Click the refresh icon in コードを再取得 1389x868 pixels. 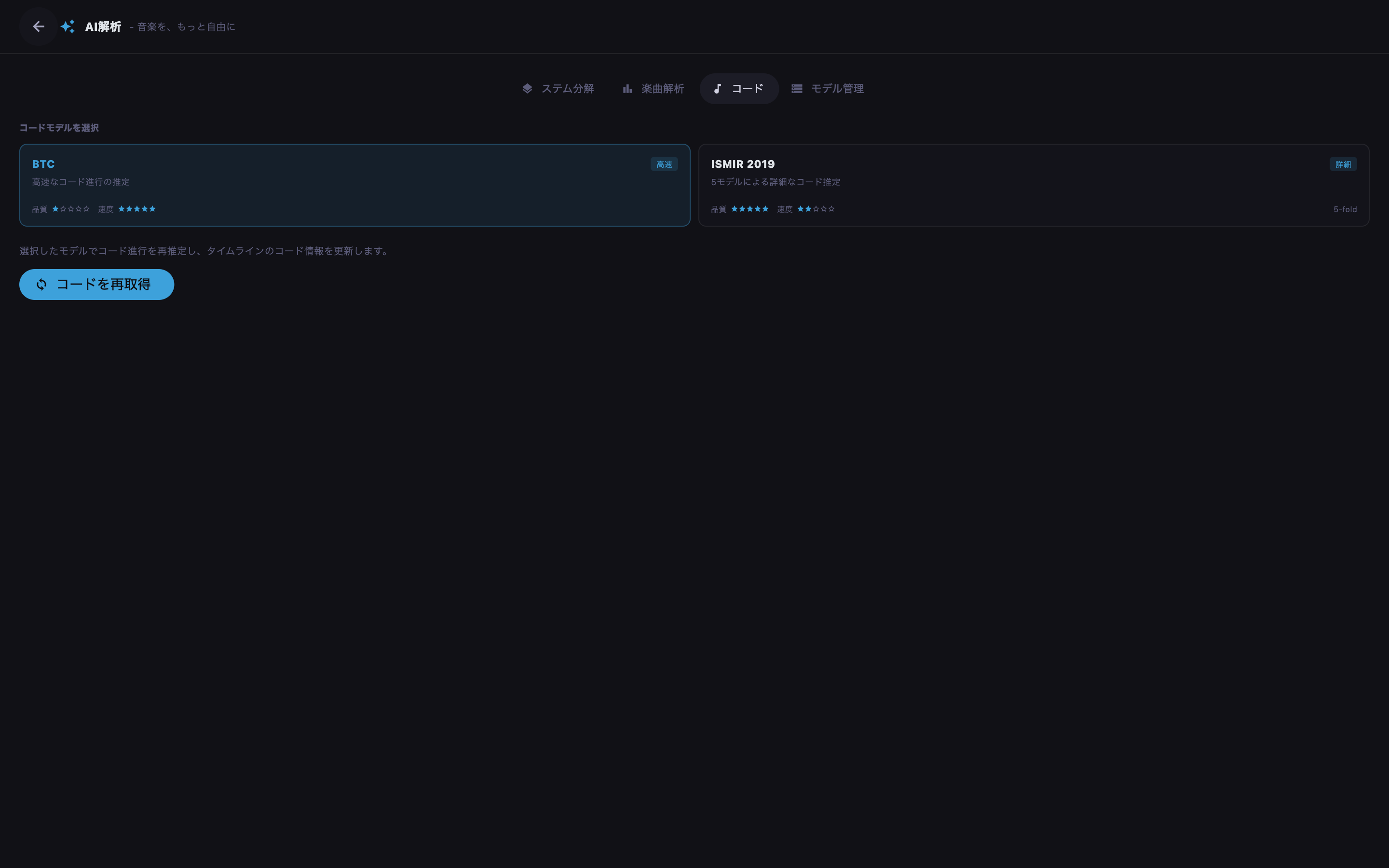tap(41, 284)
